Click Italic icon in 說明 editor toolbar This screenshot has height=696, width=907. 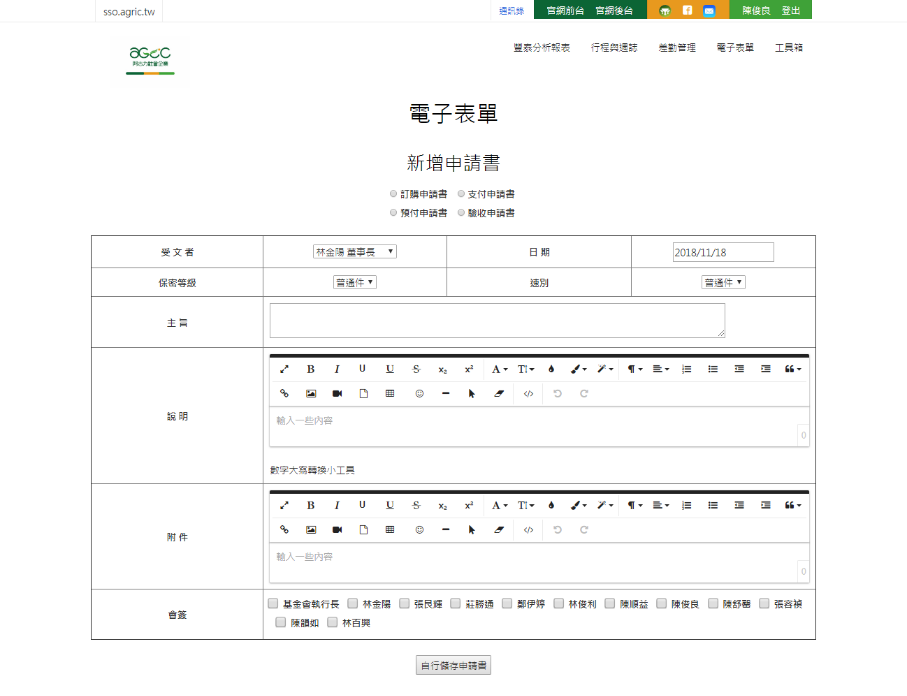click(337, 369)
